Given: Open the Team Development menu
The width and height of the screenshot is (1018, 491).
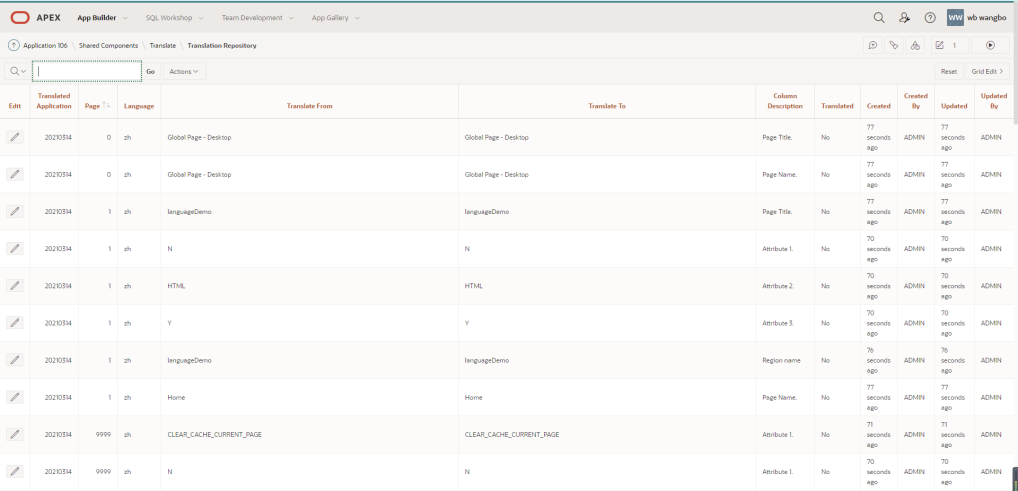Looking at the screenshot, I should (258, 18).
